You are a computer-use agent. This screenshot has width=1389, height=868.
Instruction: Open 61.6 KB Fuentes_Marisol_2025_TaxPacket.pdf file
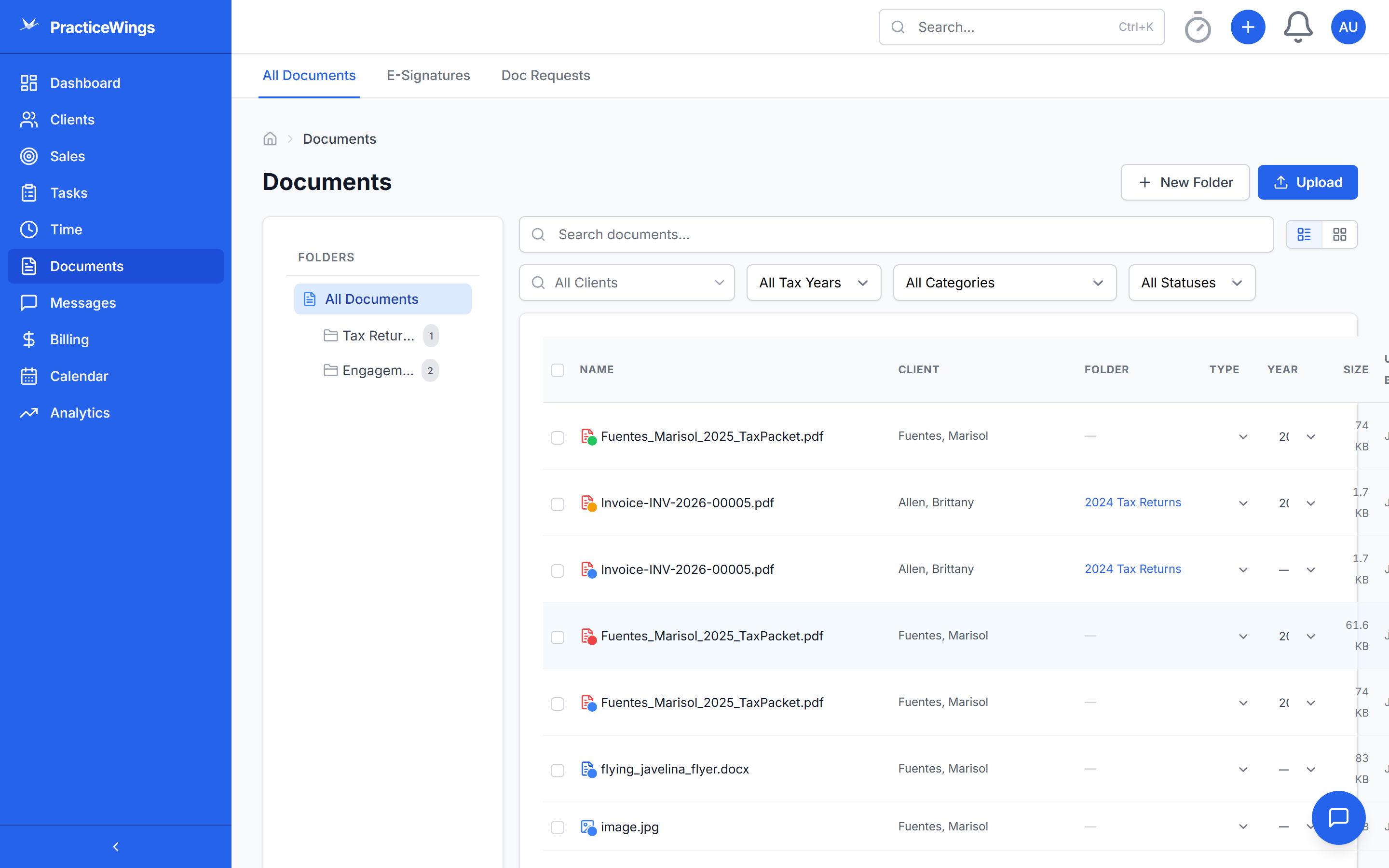point(712,636)
